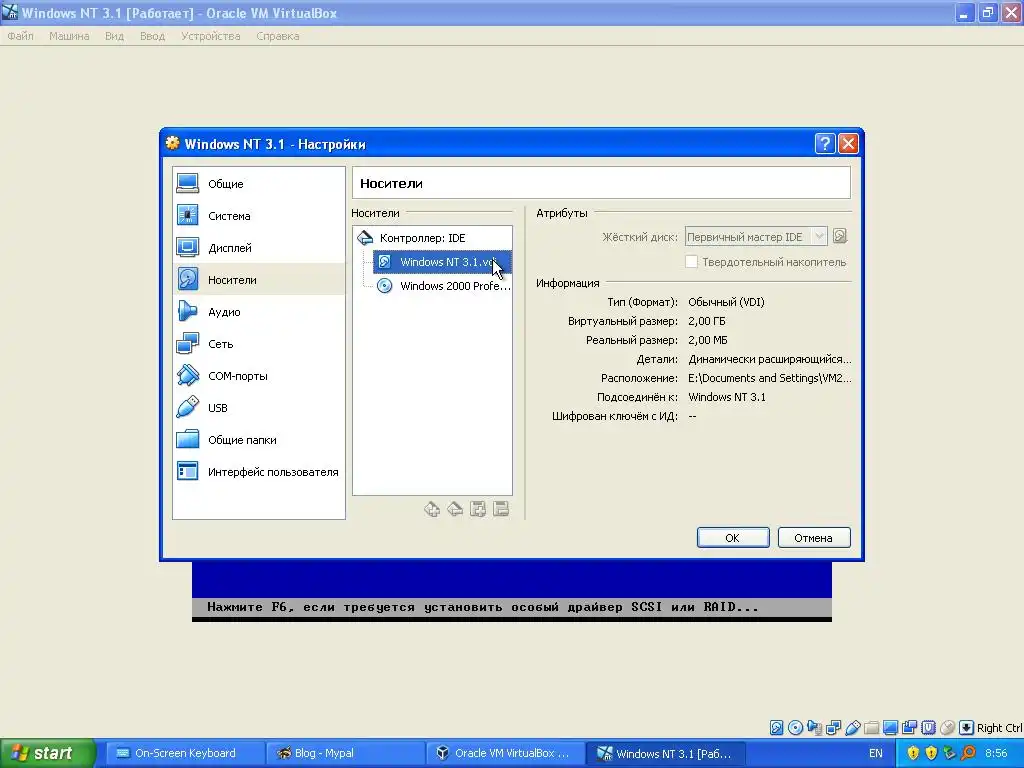Click the network status bar icon
The width and height of the screenshot is (1024, 768).
click(x=833, y=728)
